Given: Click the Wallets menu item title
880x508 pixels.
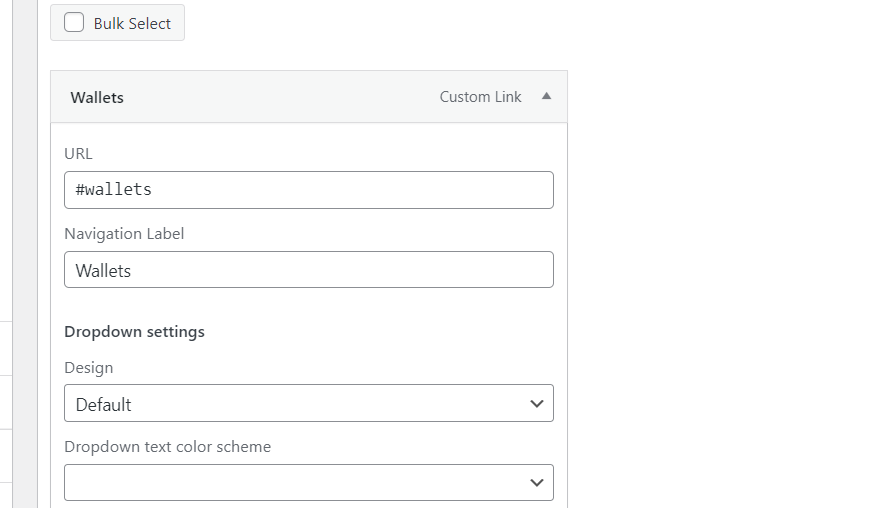Looking at the screenshot, I should pyautogui.click(x=97, y=98).
